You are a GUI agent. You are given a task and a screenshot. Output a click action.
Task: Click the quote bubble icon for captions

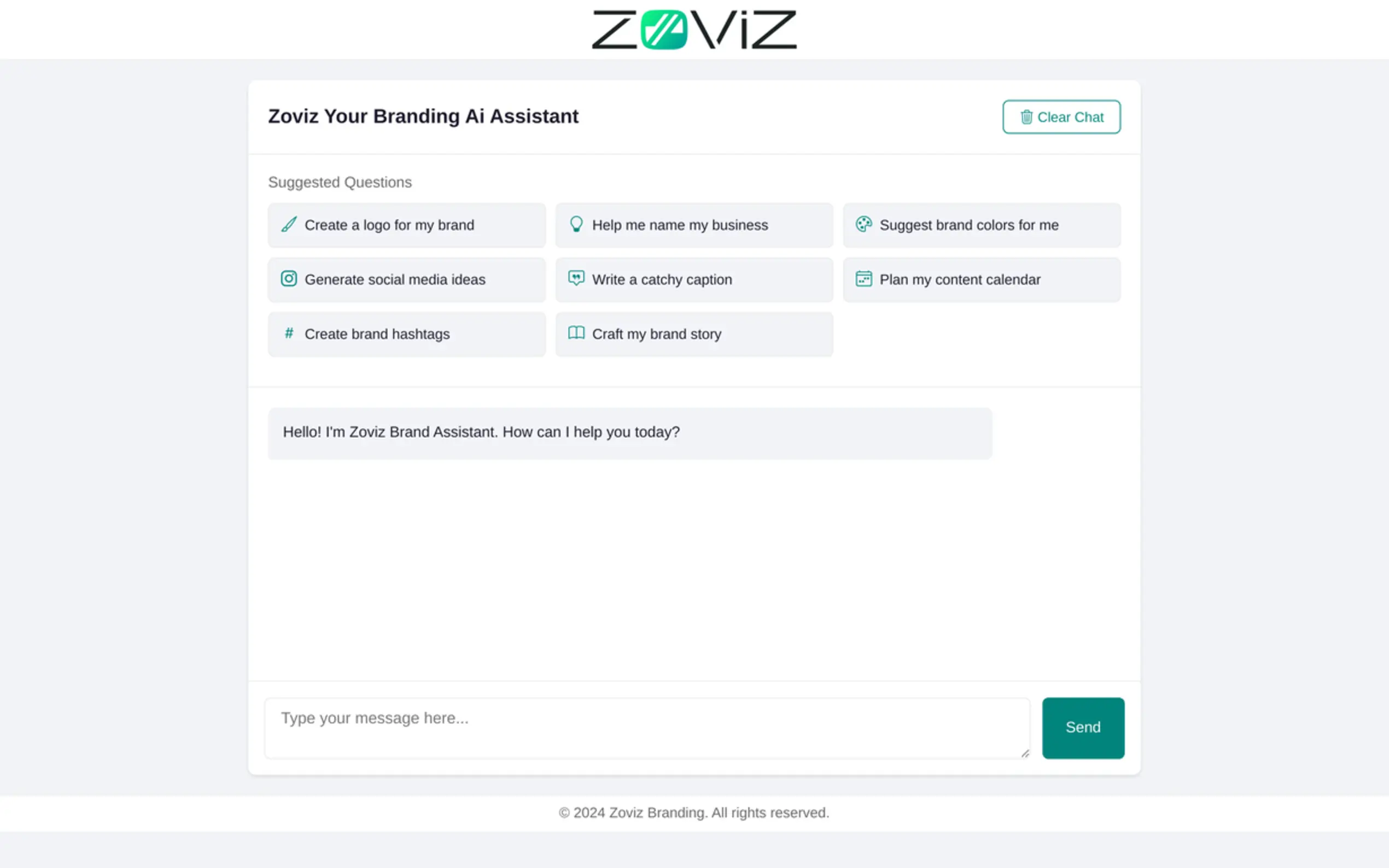(576, 279)
